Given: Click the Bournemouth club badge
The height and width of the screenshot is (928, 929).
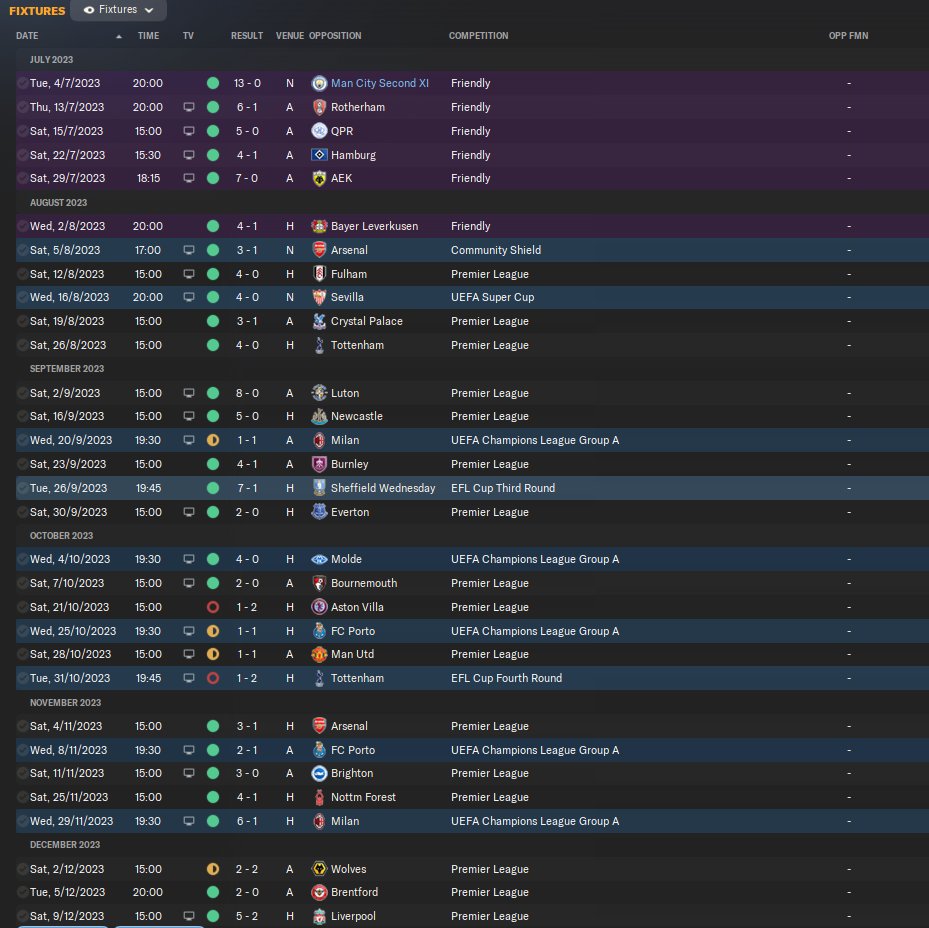Looking at the screenshot, I should 319,583.
